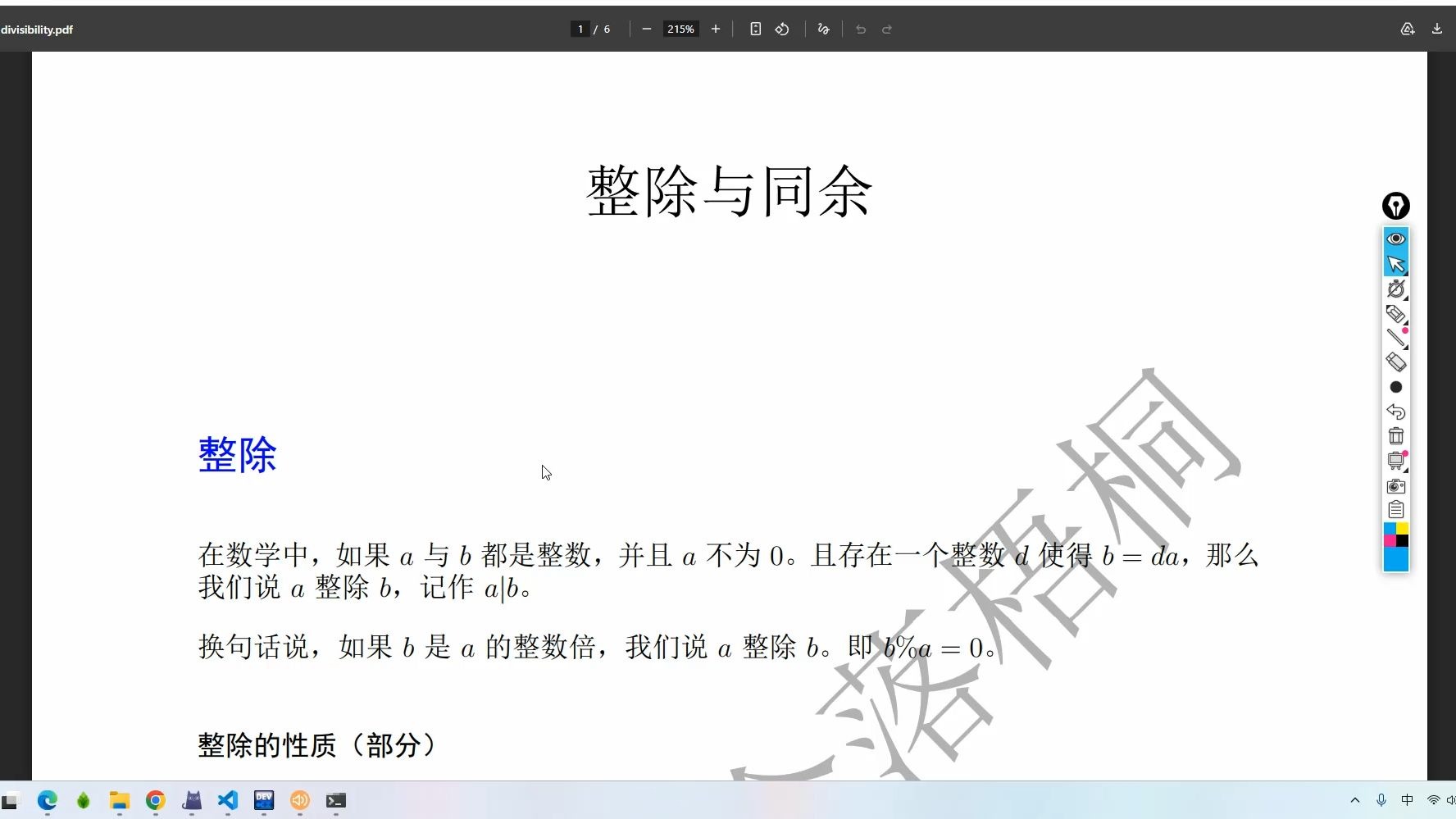Toggle the eye visibility tool
This screenshot has height=819, width=1456.
pyautogui.click(x=1396, y=239)
